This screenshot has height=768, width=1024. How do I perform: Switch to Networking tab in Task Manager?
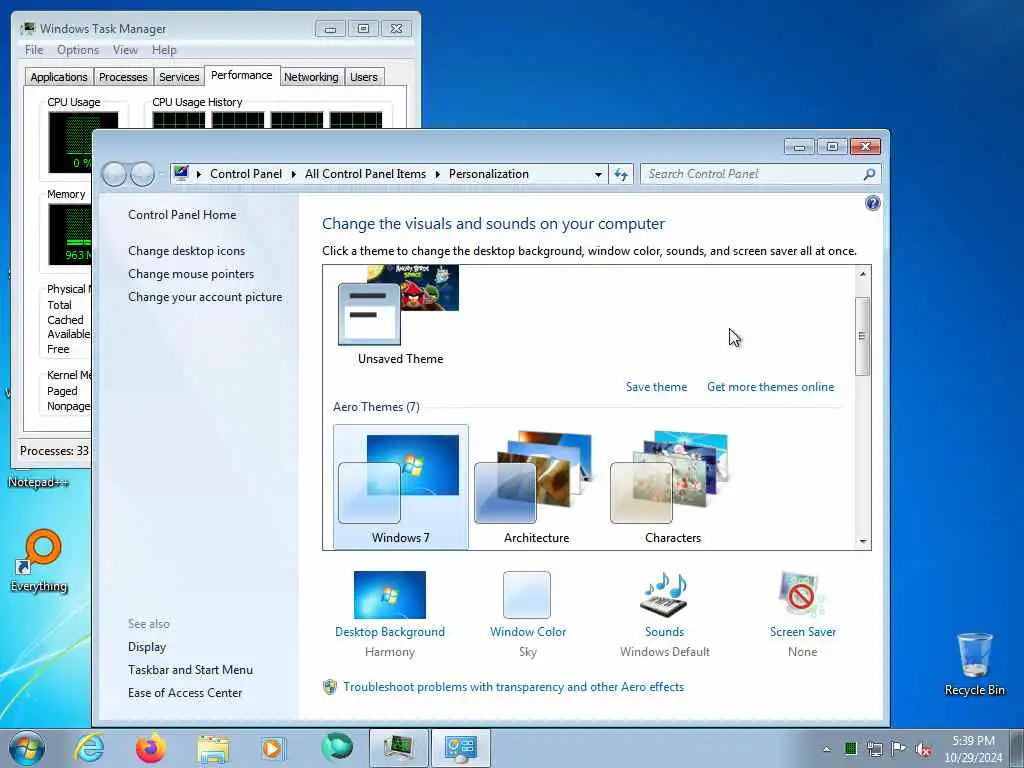point(311,77)
